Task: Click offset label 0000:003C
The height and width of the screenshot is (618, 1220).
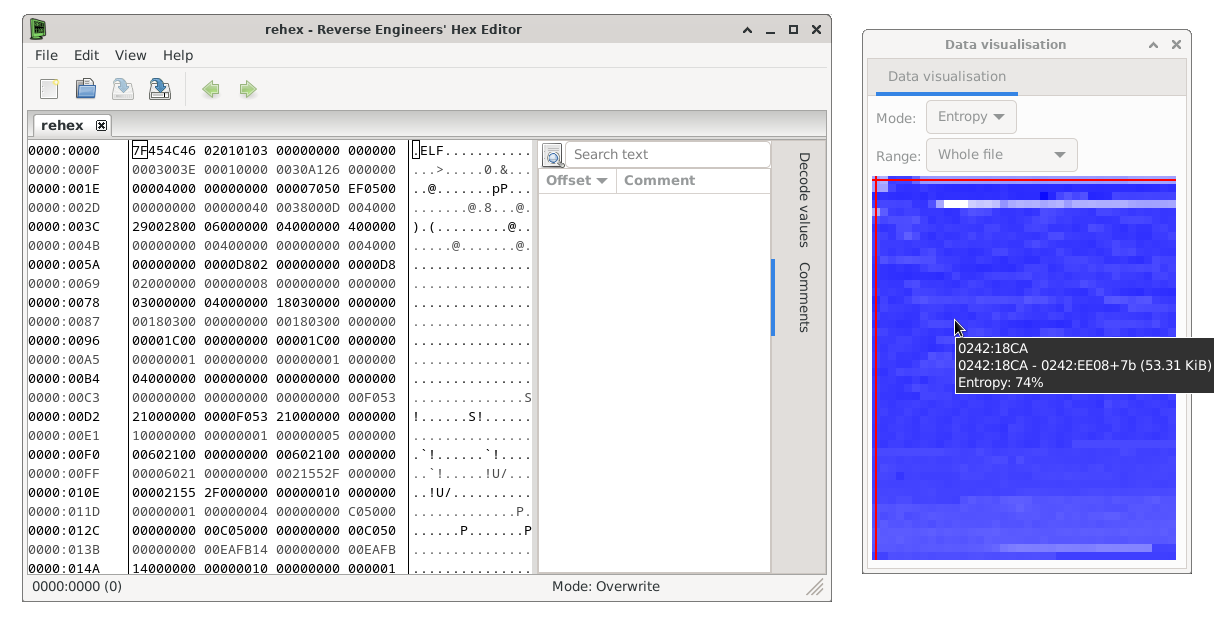Action: 64,227
